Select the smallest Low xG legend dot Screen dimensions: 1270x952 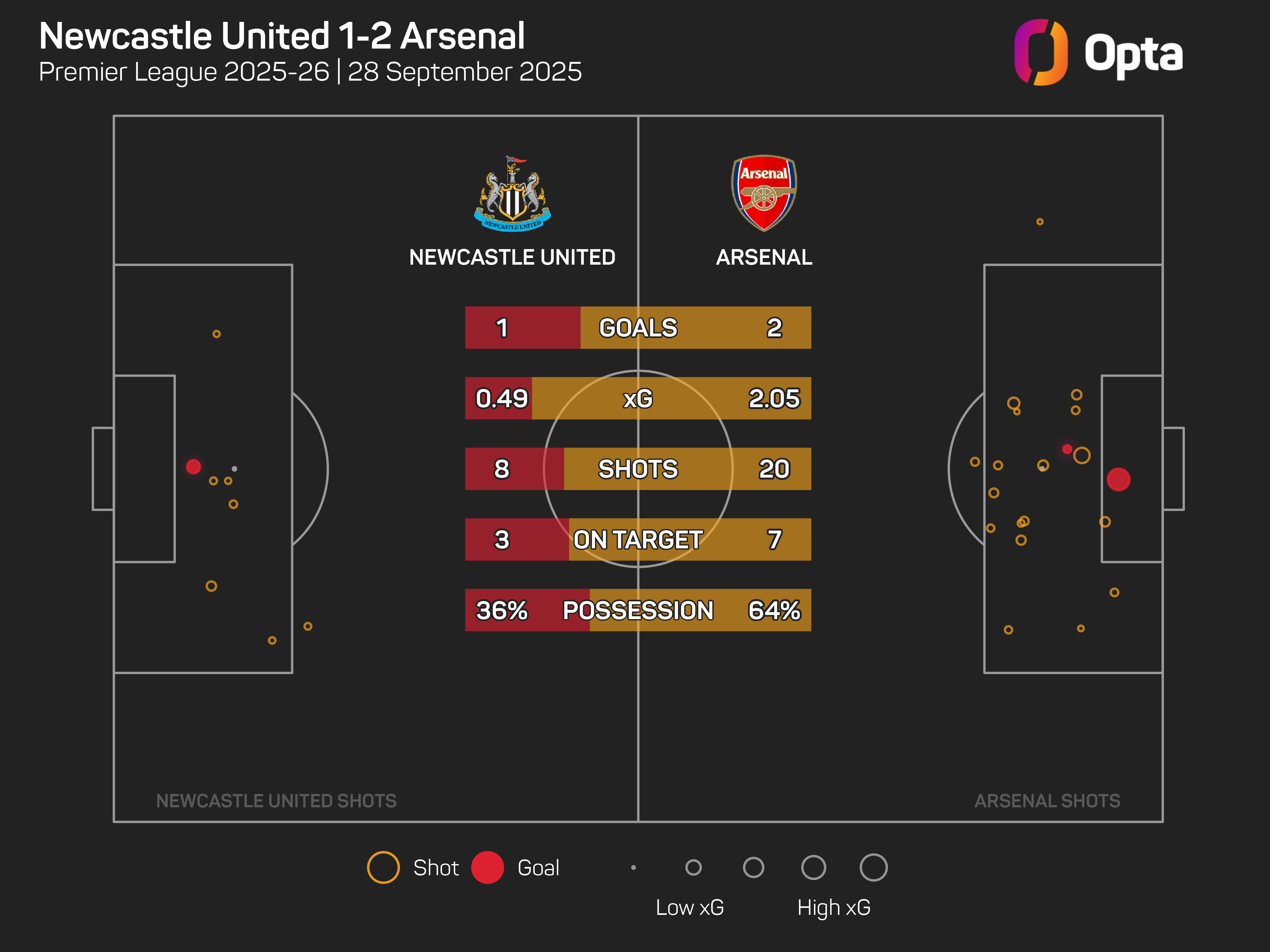pyautogui.click(x=633, y=867)
